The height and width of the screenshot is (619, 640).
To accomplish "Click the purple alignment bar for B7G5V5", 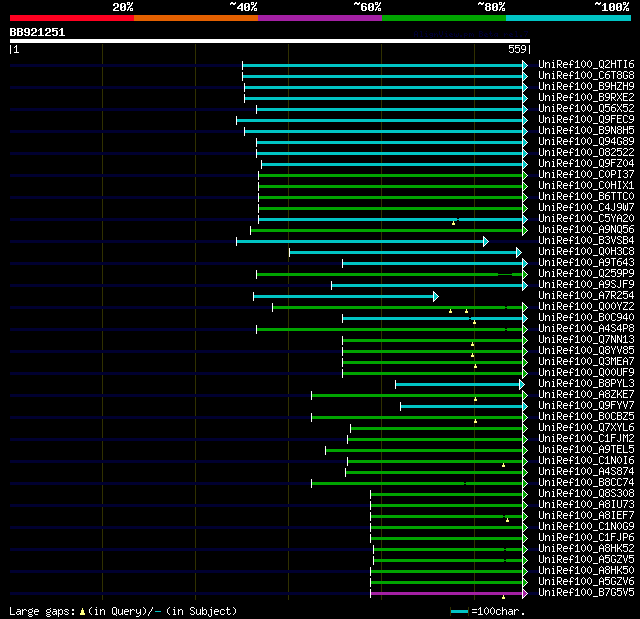I will [x=447, y=593].
